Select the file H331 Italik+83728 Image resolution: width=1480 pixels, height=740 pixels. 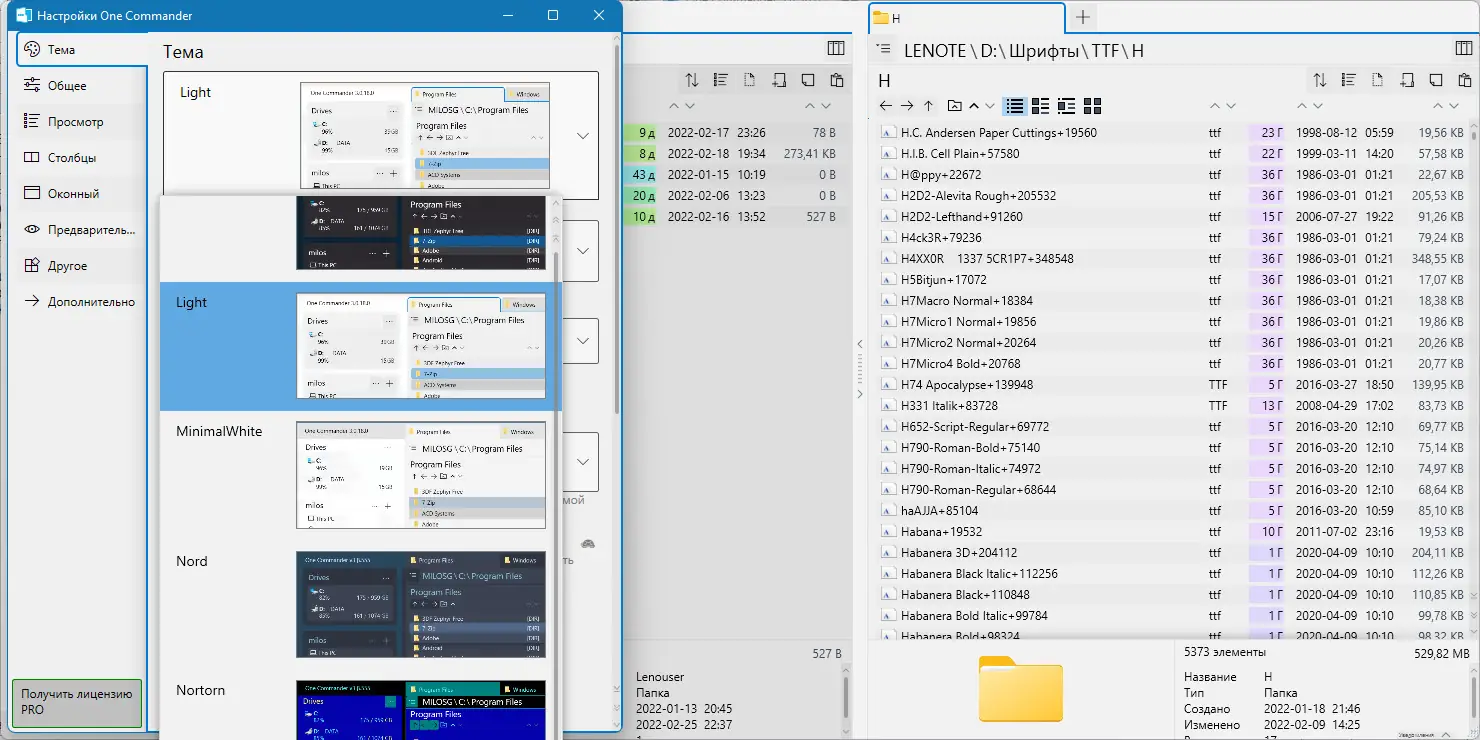pyautogui.click(x=1174, y=406)
